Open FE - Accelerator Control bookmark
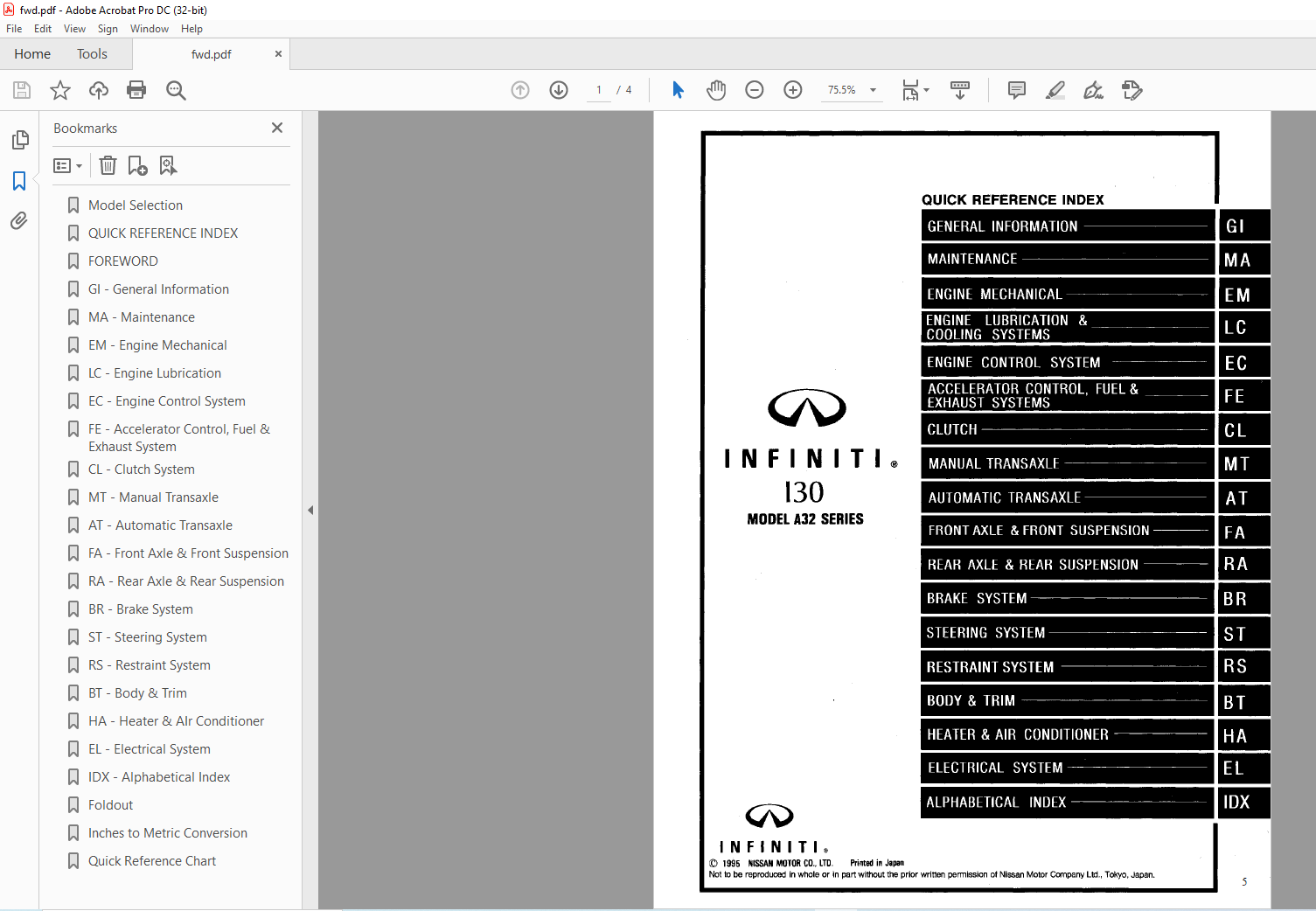Image resolution: width=1316 pixels, height=911 pixels. [x=179, y=438]
